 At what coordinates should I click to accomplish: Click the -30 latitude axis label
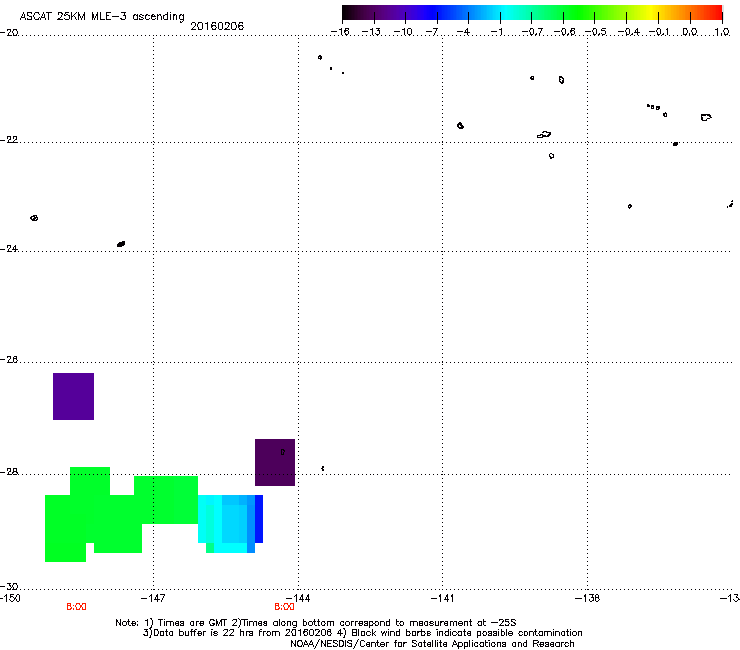[9, 587]
